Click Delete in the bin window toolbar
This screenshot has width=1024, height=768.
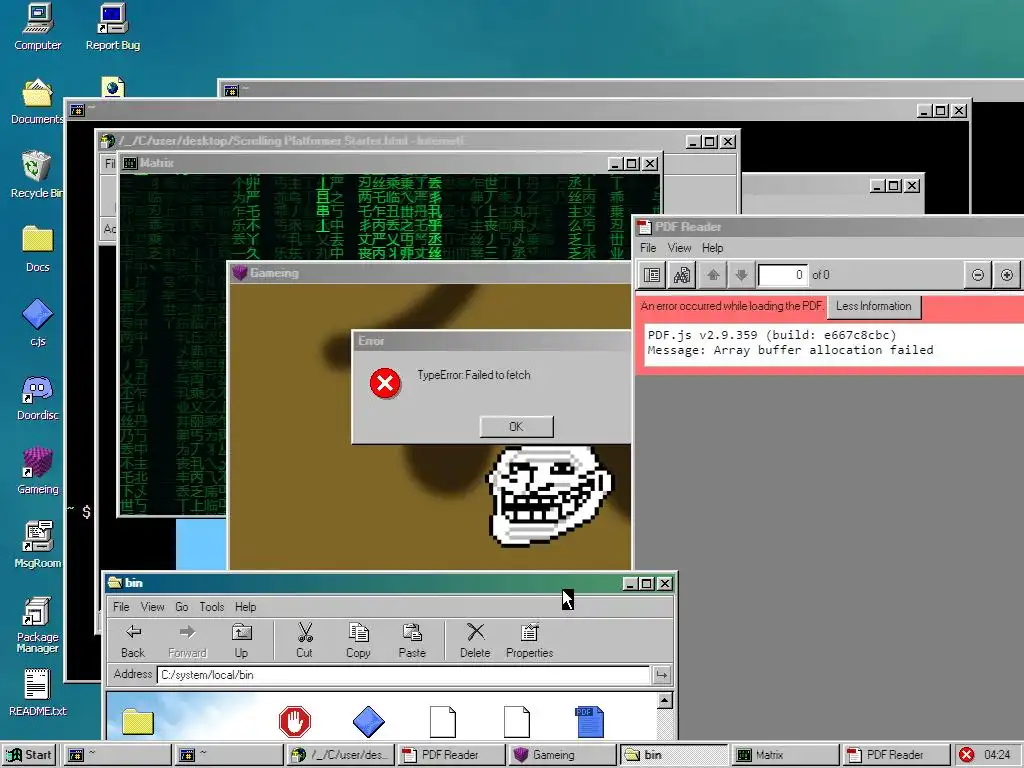click(x=475, y=641)
